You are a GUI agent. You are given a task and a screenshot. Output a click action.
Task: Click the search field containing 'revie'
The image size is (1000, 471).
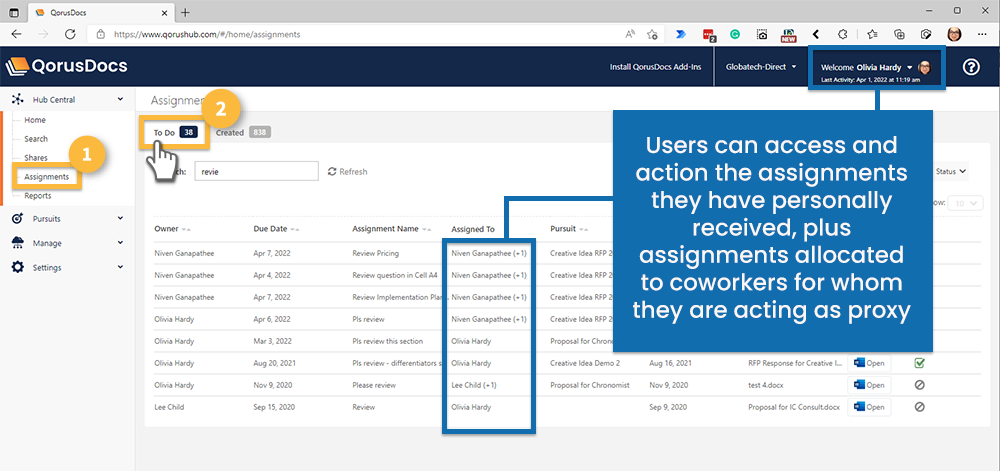click(x=256, y=171)
